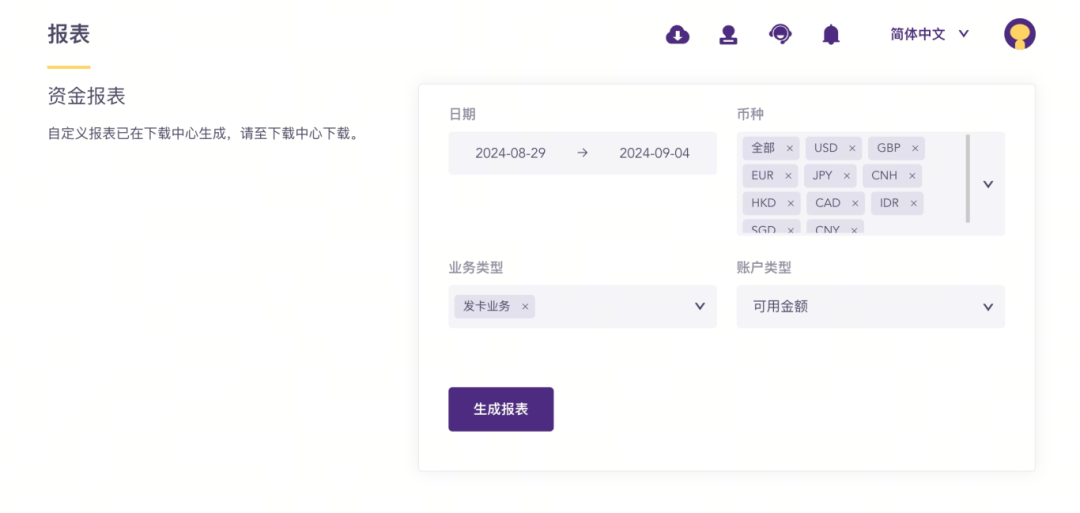Expand the 业务类型 dropdown arrow

tap(700, 306)
